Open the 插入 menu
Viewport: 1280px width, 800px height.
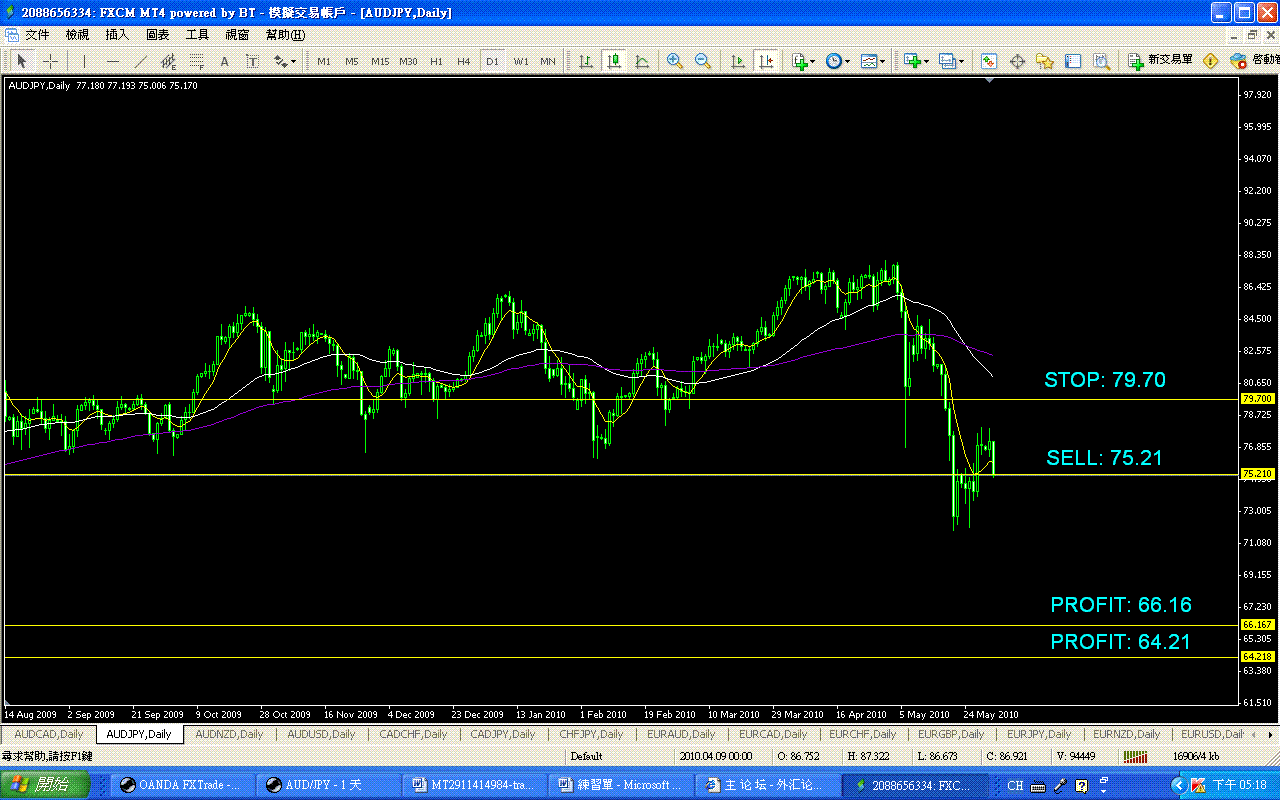click(x=117, y=35)
